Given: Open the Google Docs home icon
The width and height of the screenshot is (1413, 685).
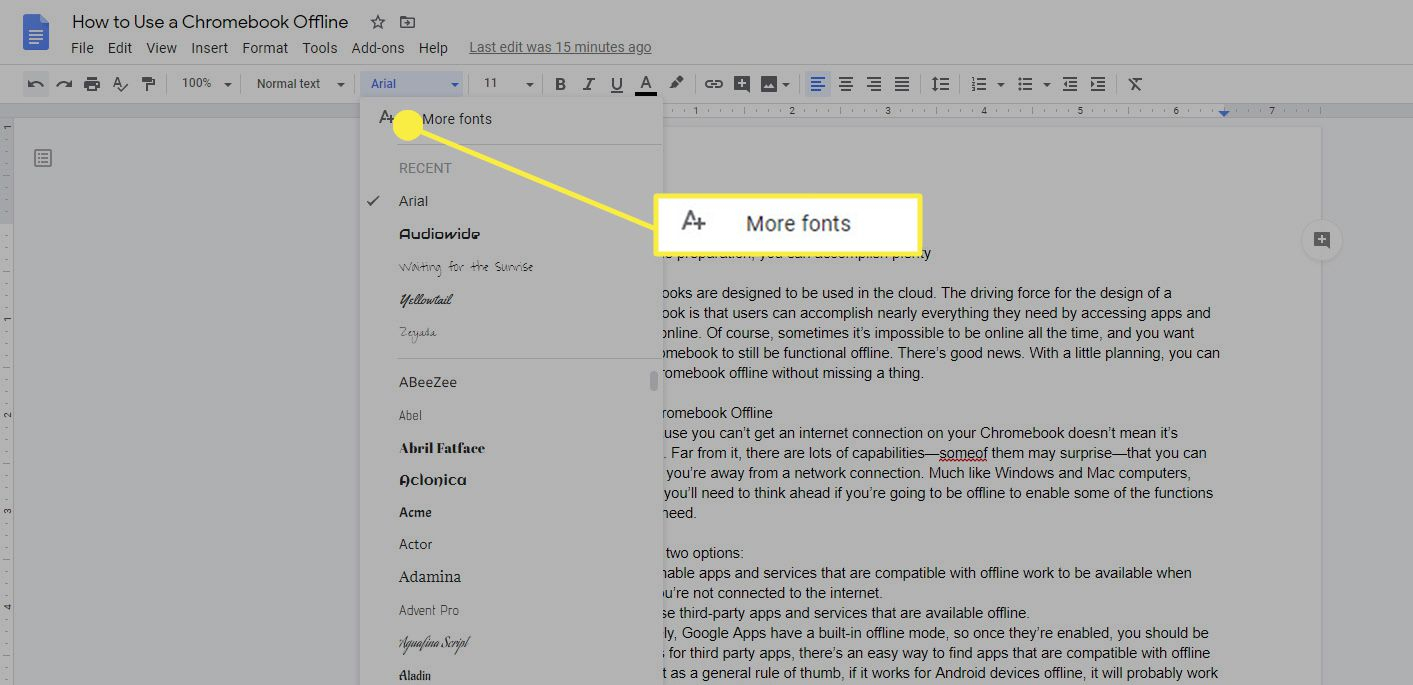Looking at the screenshot, I should 36,32.
